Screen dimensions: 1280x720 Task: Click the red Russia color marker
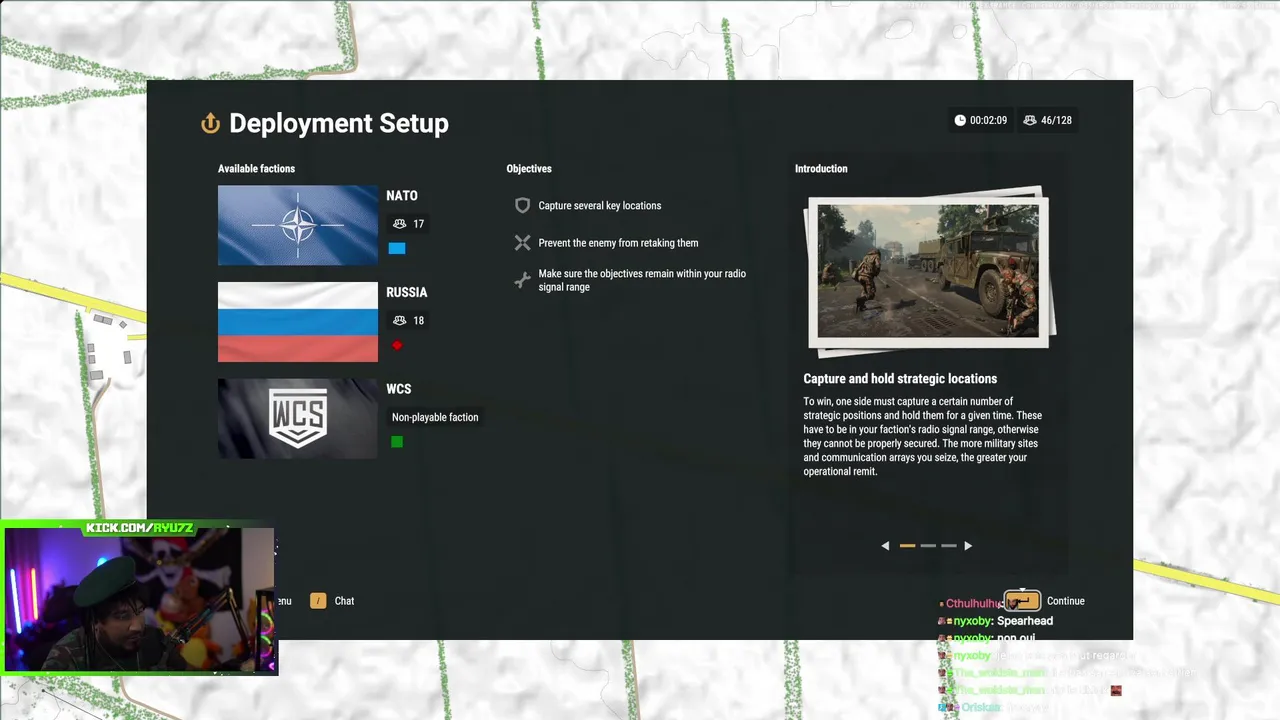point(397,345)
